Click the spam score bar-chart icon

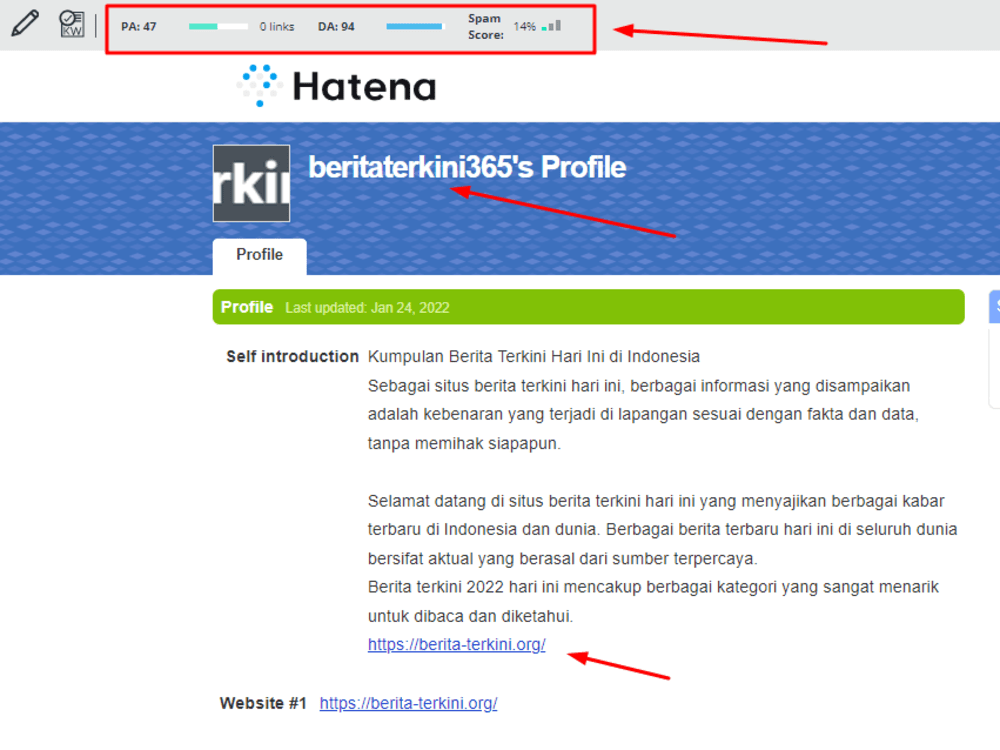tap(552, 26)
